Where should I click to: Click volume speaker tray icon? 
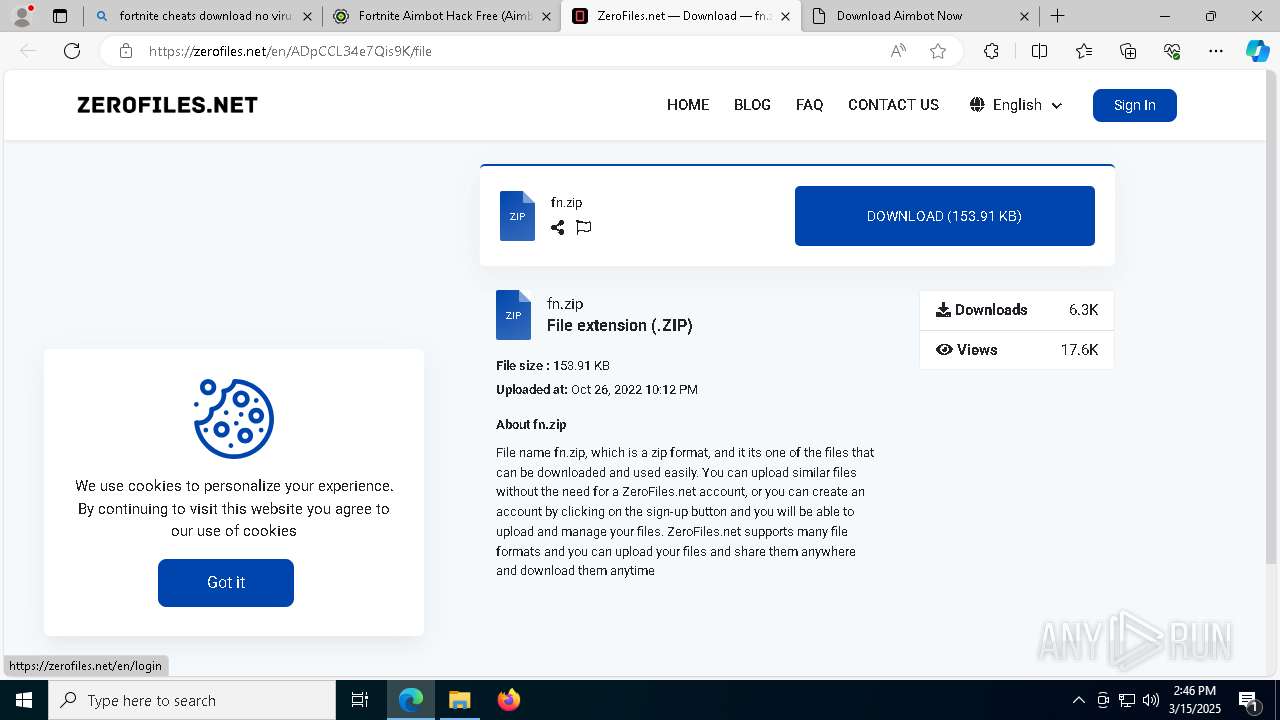(x=1151, y=700)
